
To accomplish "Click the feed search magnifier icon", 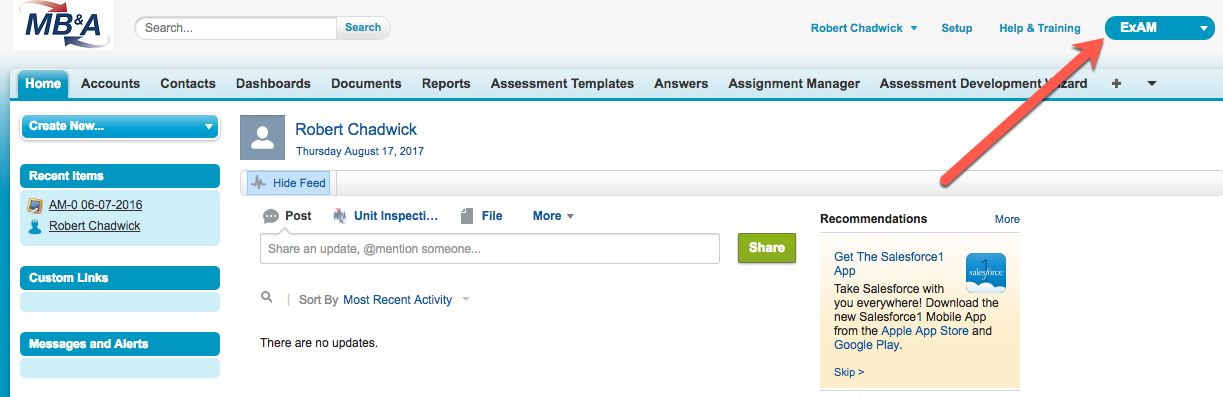I will coord(267,298).
